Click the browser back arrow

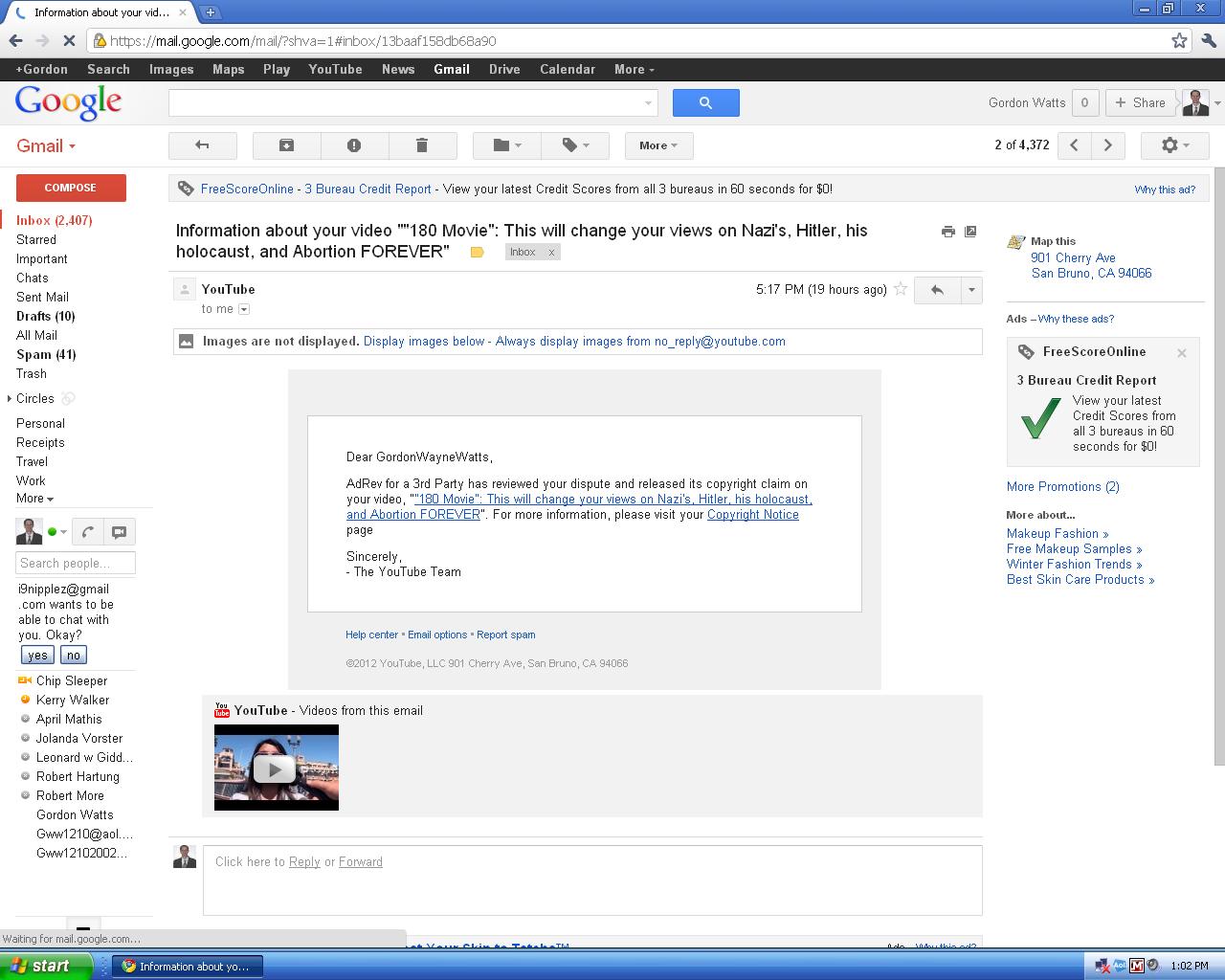point(15,40)
